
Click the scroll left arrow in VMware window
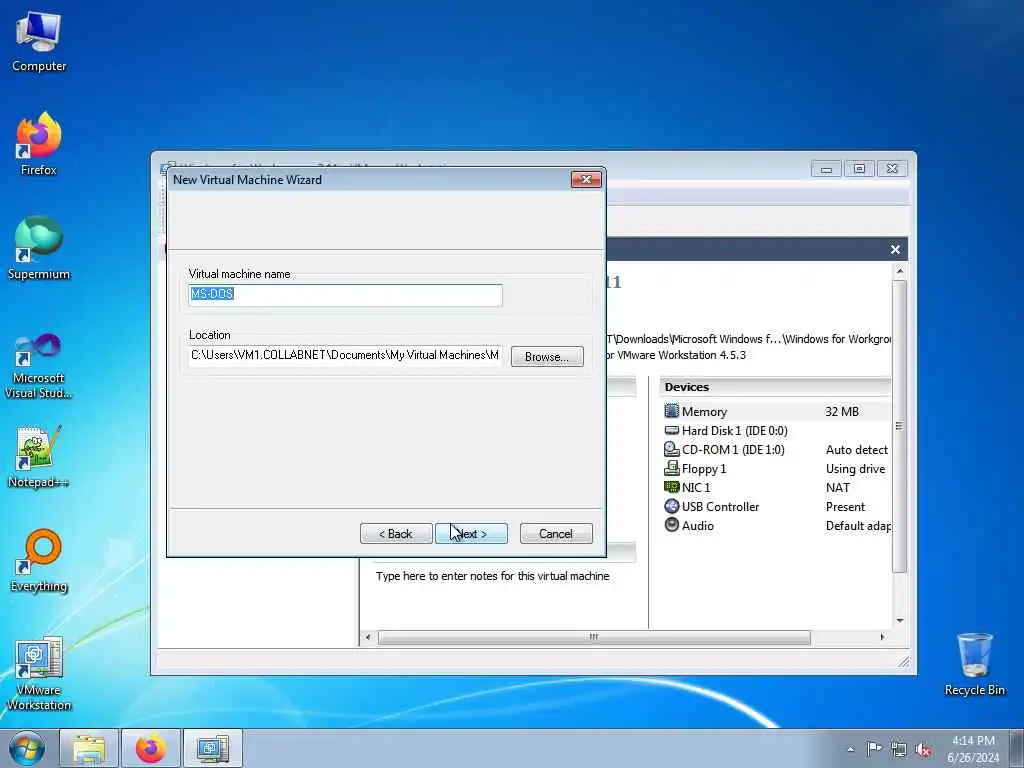click(368, 637)
